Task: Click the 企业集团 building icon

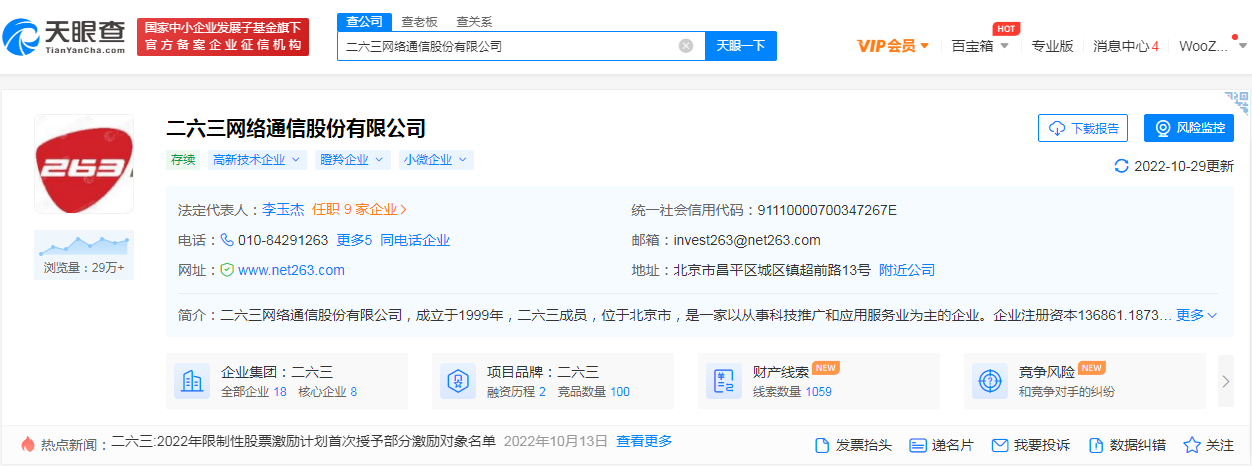Action: [x=191, y=380]
